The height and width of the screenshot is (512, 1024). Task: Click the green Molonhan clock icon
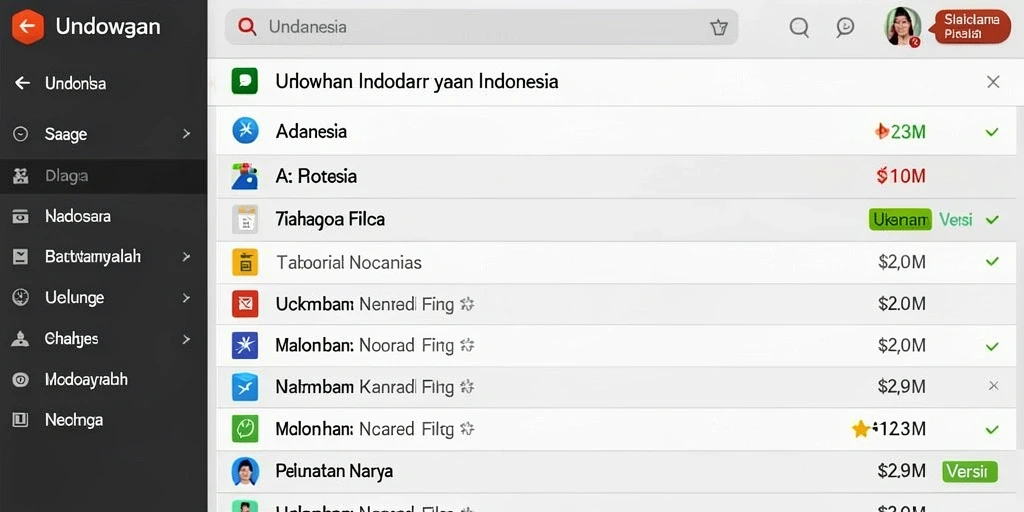click(246, 429)
